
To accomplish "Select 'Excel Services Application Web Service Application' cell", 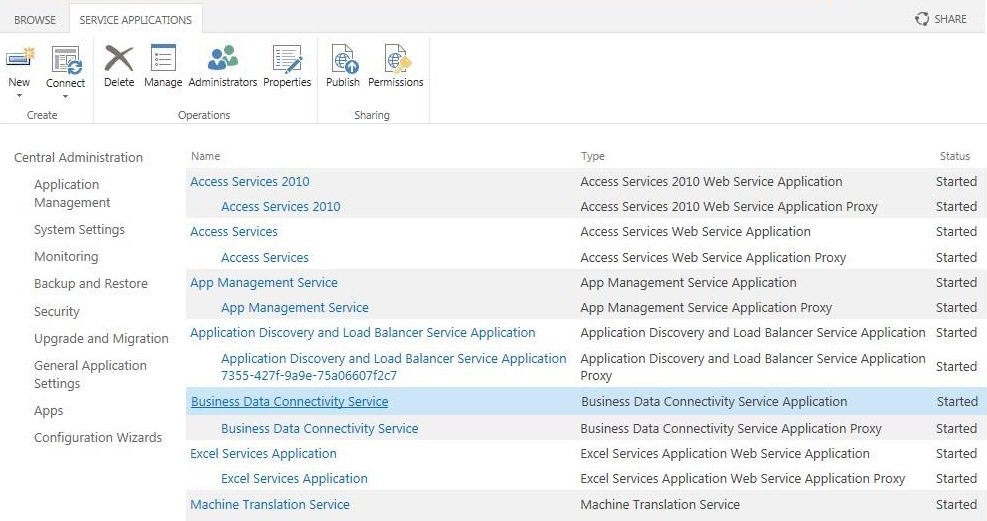I will (x=725, y=454).
